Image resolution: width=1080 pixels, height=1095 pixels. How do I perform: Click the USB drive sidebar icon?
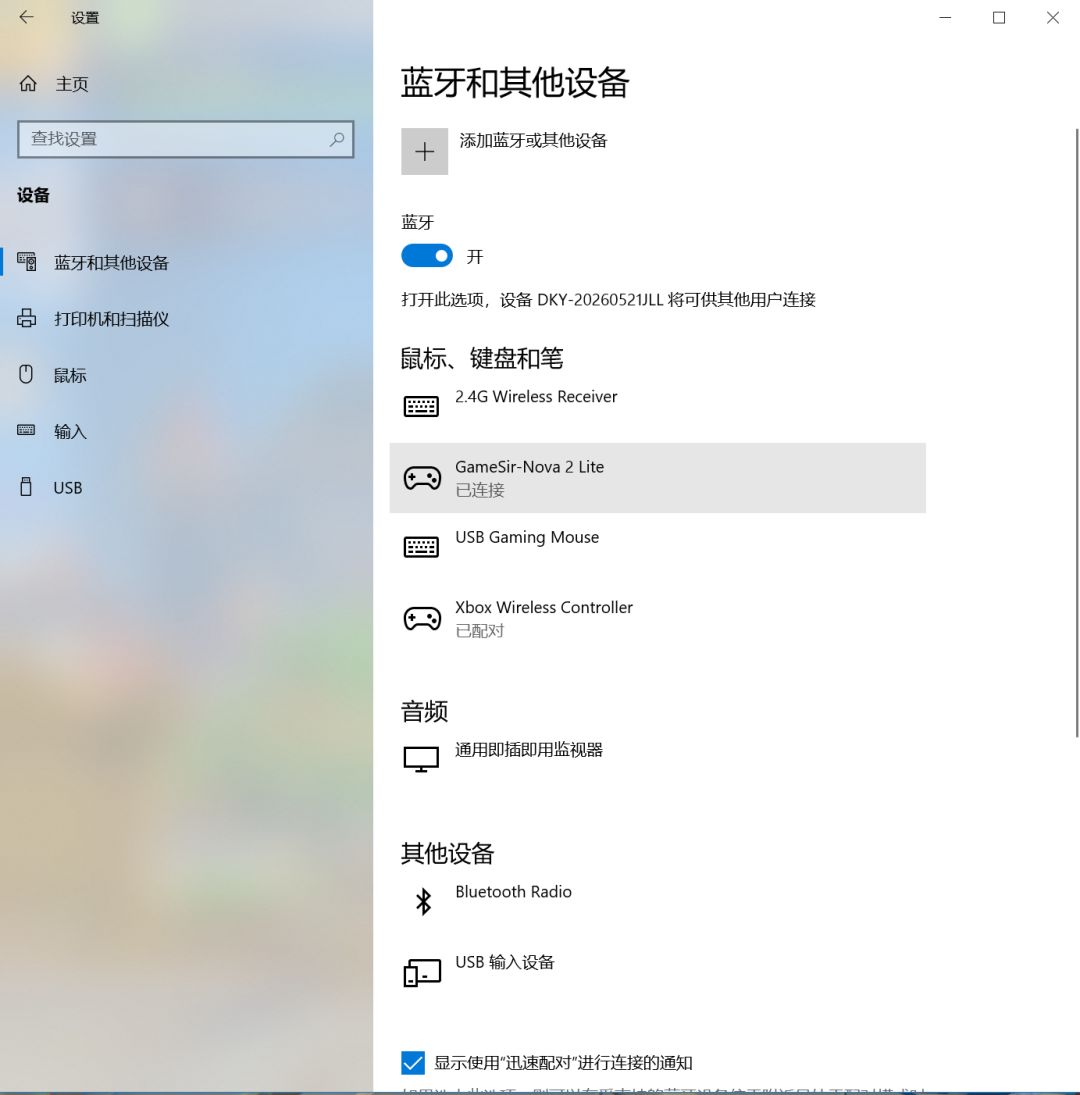click(26, 487)
